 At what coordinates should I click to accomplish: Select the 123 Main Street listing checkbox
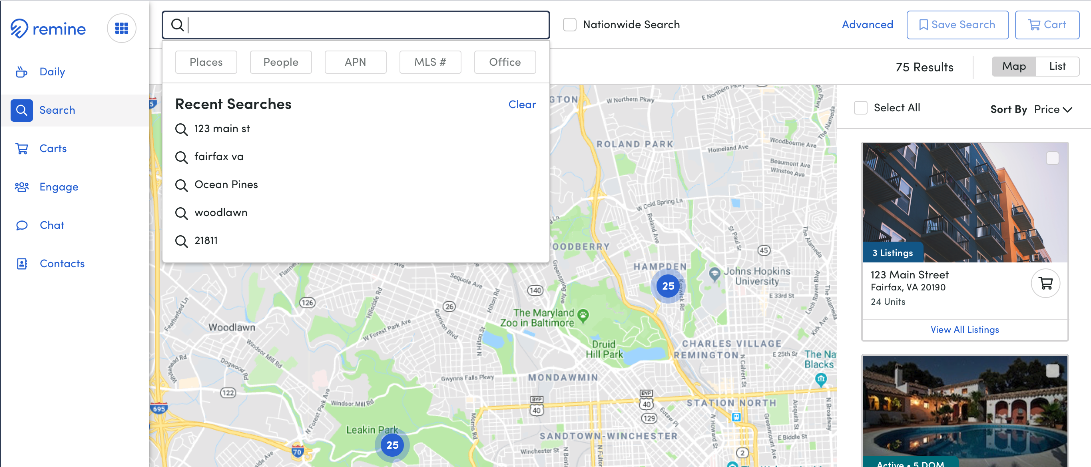pyautogui.click(x=1053, y=159)
